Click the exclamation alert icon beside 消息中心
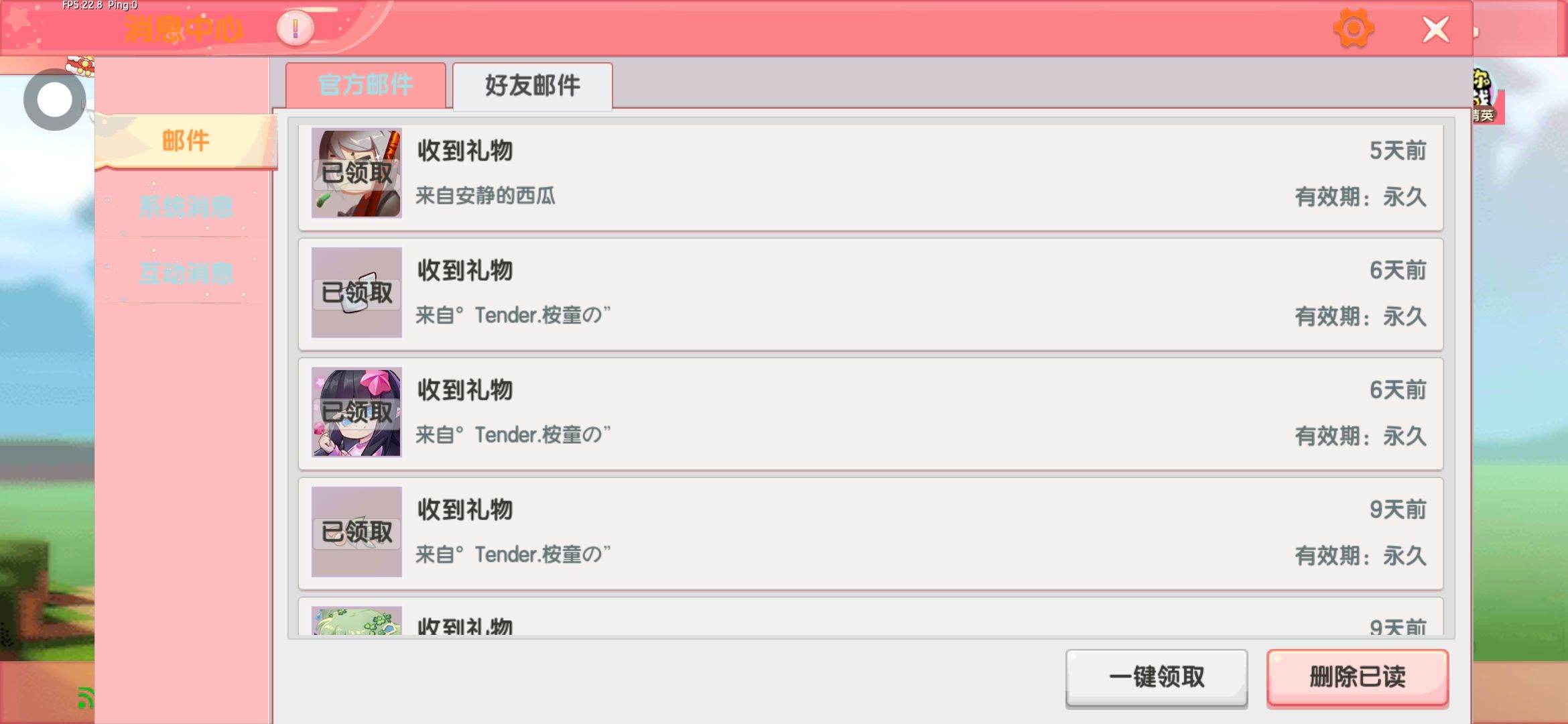Viewport: 1568px width, 724px height. point(296,29)
